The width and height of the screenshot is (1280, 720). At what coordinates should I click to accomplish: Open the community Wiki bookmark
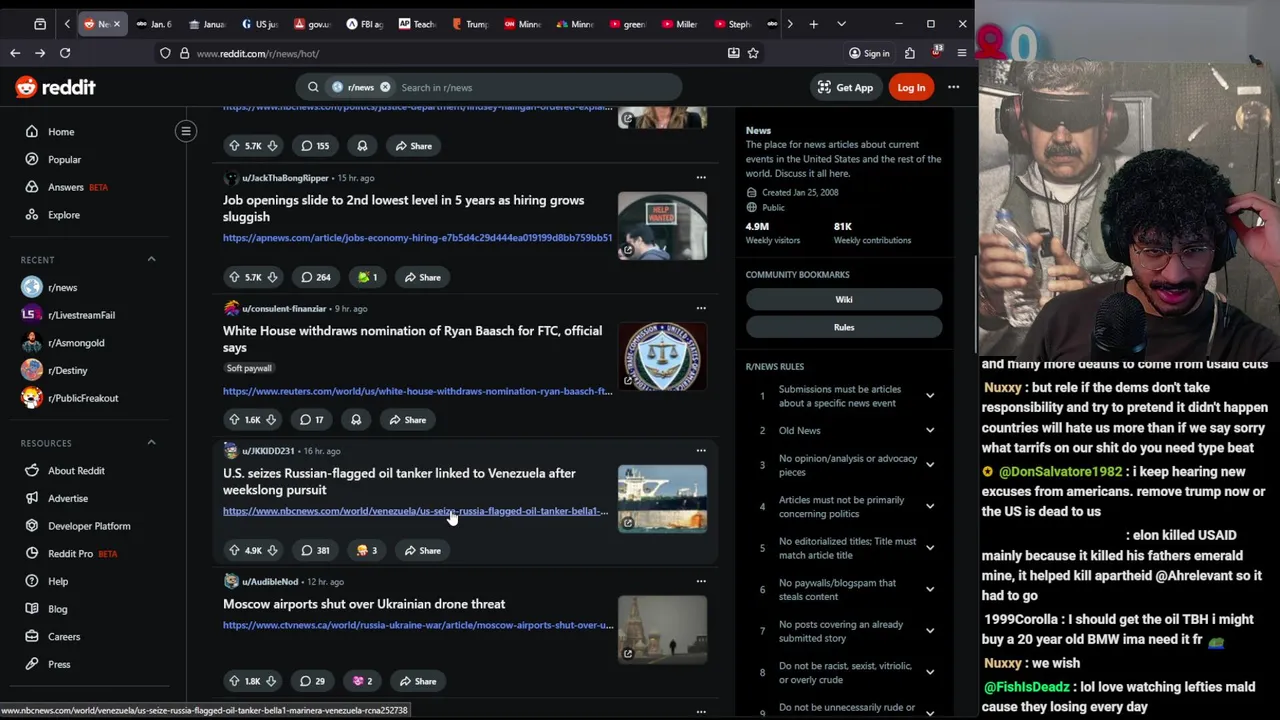[x=844, y=299]
